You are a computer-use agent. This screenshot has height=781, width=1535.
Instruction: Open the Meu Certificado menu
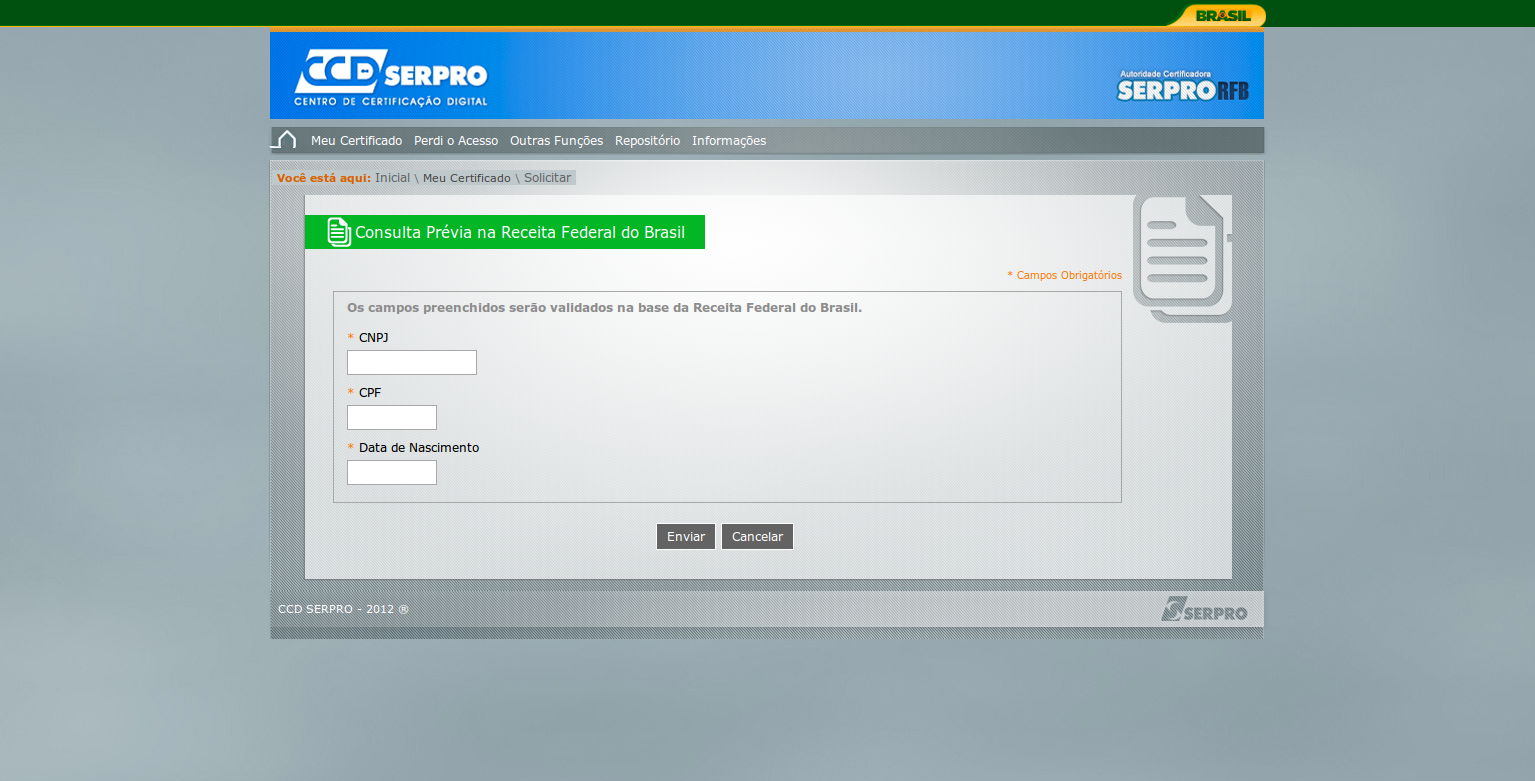coord(356,141)
